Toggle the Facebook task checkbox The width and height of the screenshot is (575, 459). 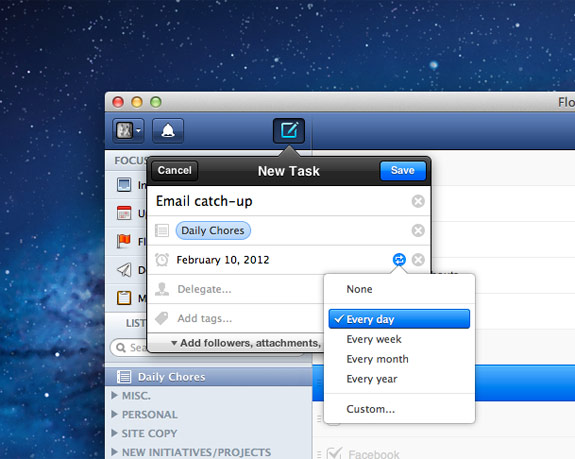coord(334,454)
